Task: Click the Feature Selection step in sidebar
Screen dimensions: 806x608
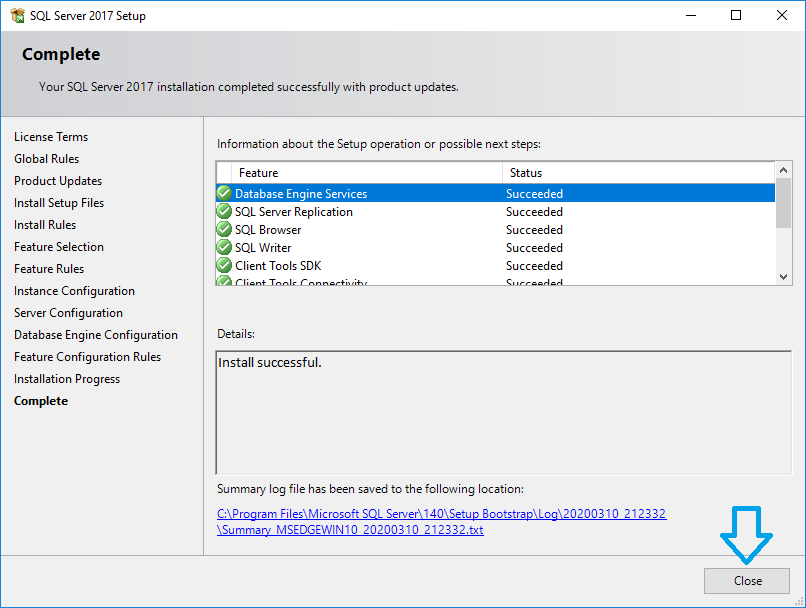Action: tap(59, 247)
